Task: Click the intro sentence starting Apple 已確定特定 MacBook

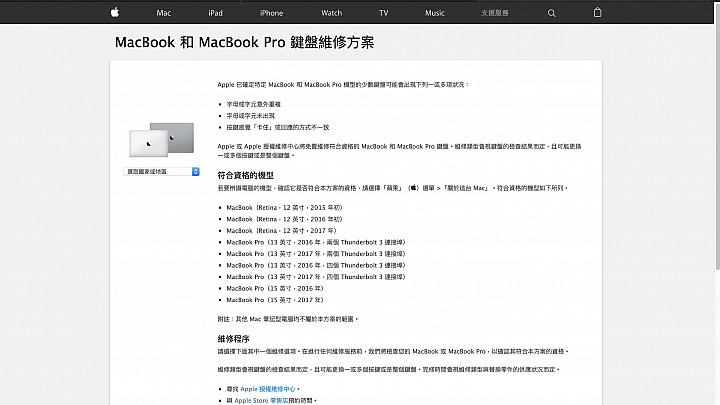Action: click(x=343, y=84)
